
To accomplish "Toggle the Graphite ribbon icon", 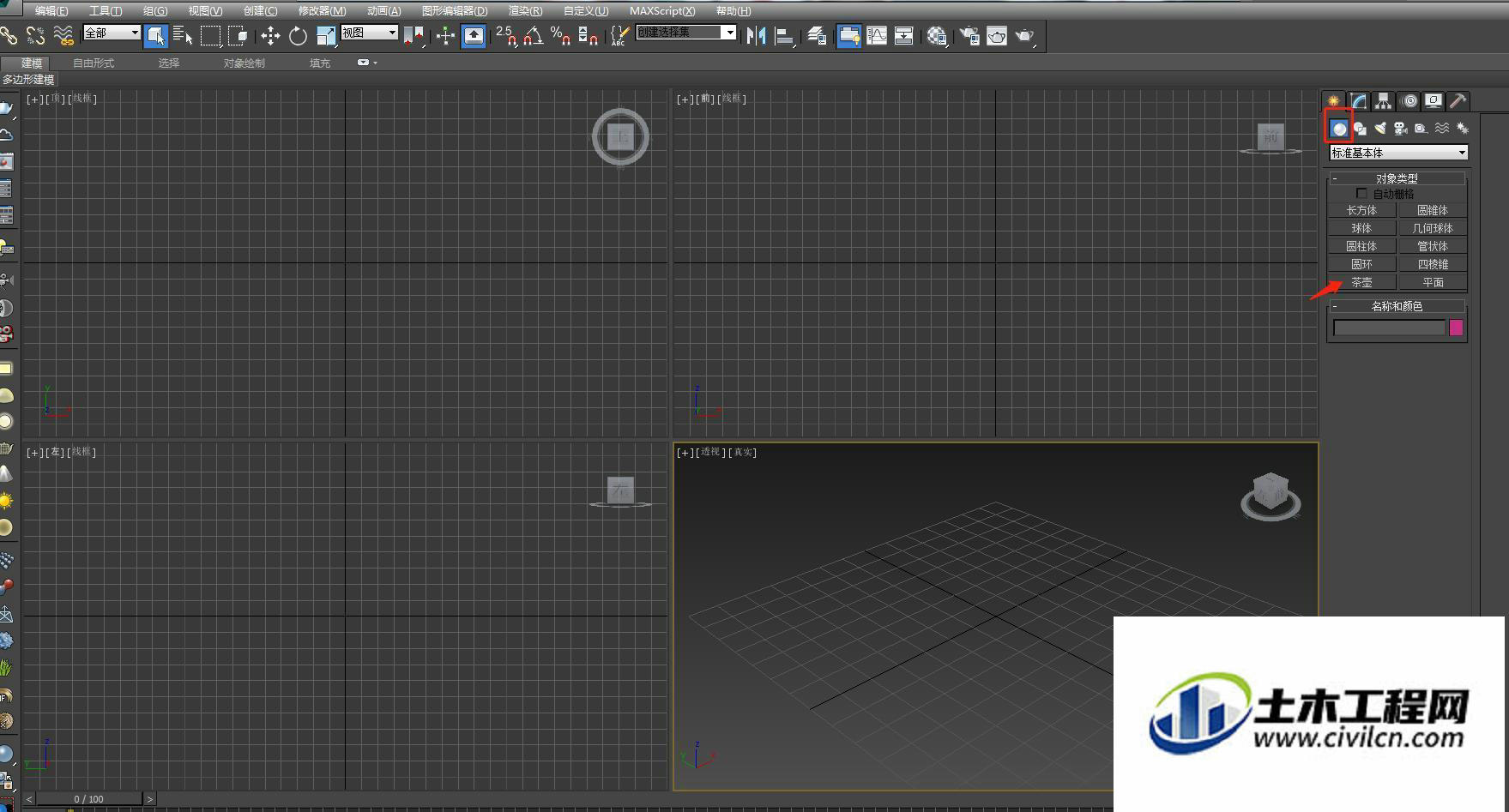I will tap(849, 35).
